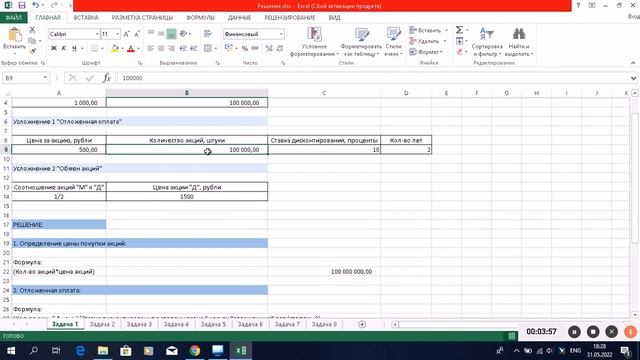Image resolution: width=640 pixels, height=360 pixels.
Task: Open the Задача 2 sheet tab
Action: tap(102, 324)
